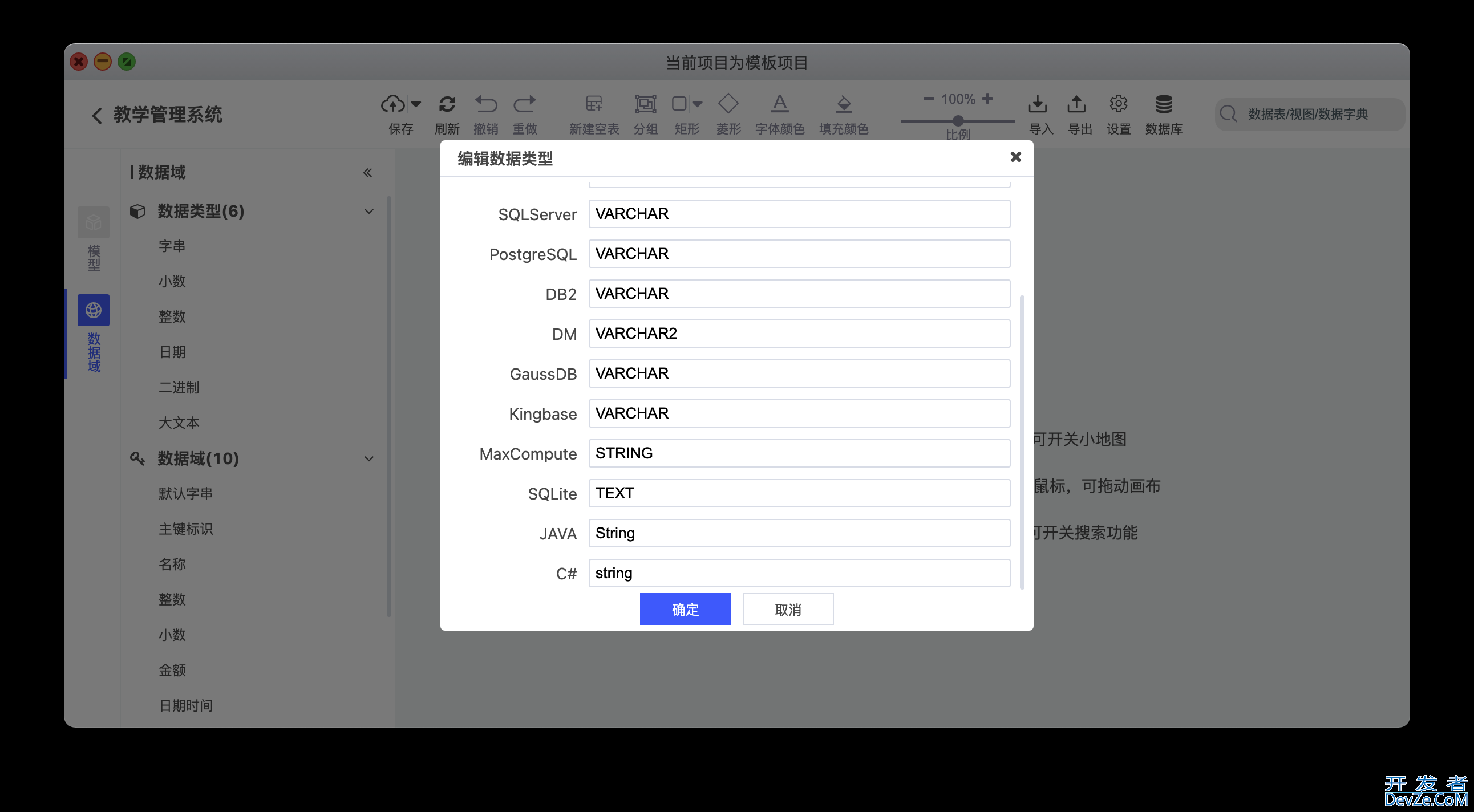1474x812 pixels.
Task: Click the MaxCompute STRING field
Action: pyautogui.click(x=799, y=453)
